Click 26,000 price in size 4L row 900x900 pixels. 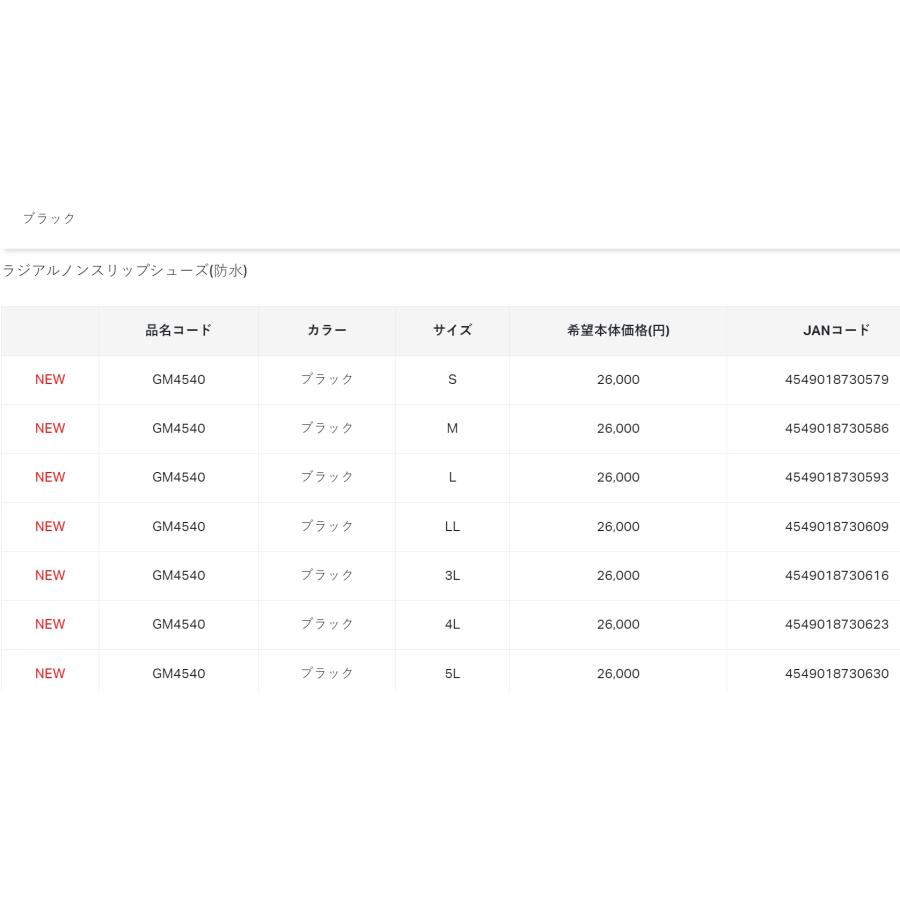click(x=618, y=624)
